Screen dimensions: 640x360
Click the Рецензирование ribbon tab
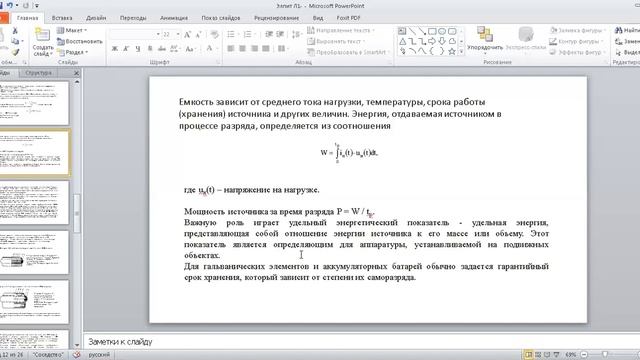click(x=276, y=18)
